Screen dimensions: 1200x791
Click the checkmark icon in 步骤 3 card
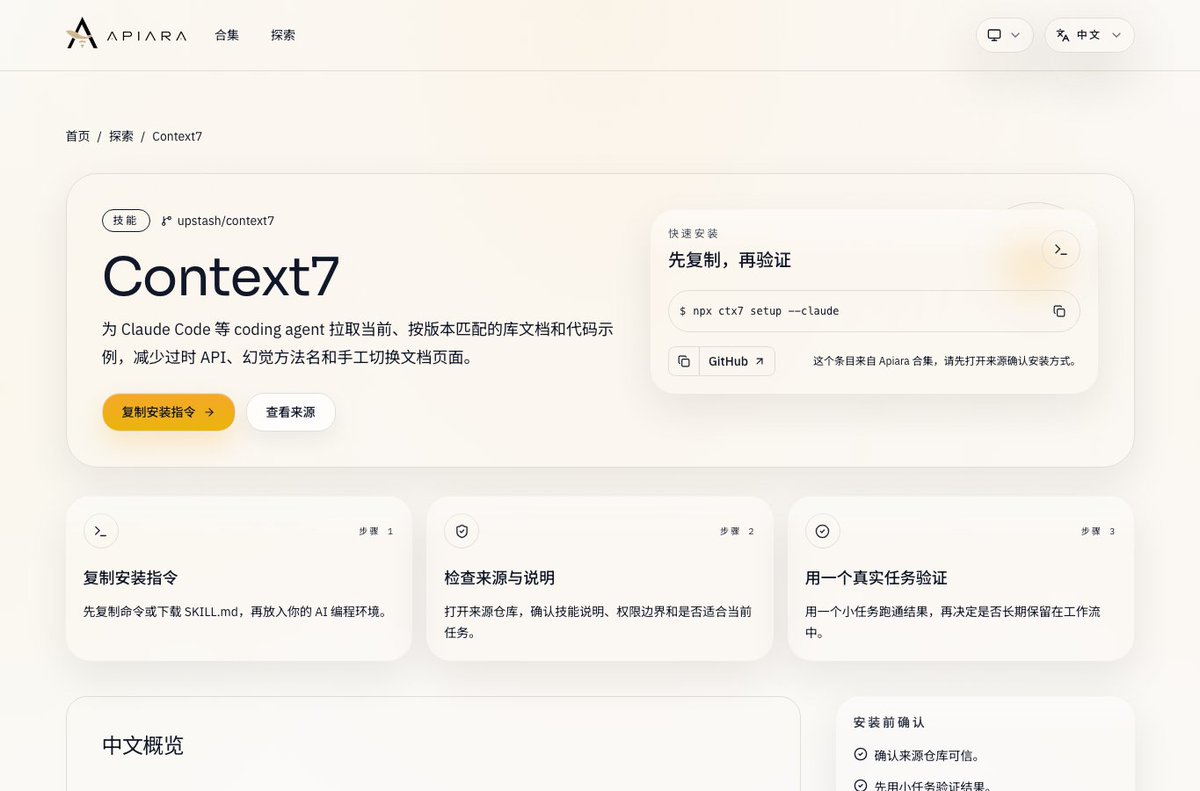tap(822, 531)
